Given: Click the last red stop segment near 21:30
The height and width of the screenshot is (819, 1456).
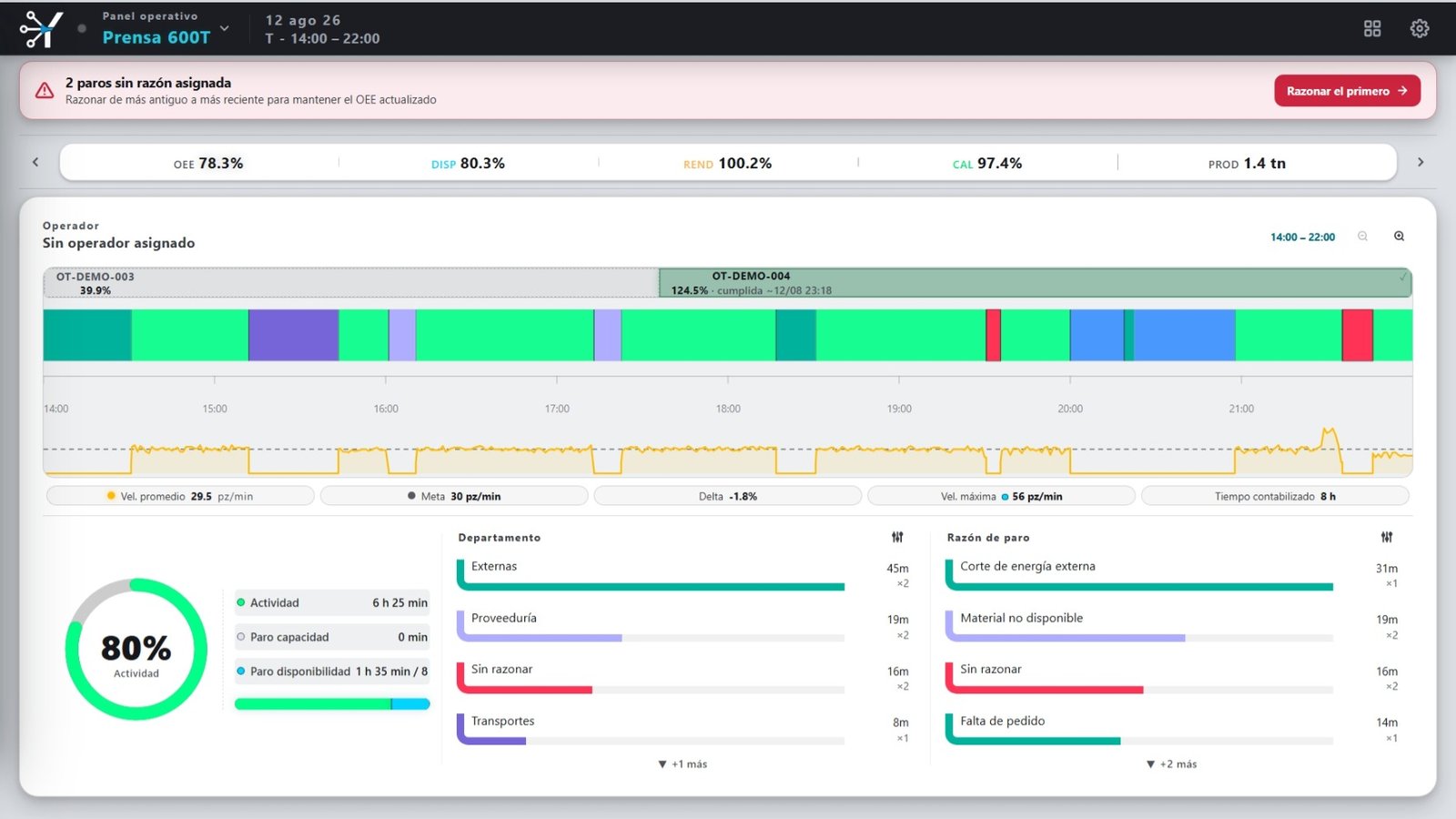Looking at the screenshot, I should click(1357, 335).
